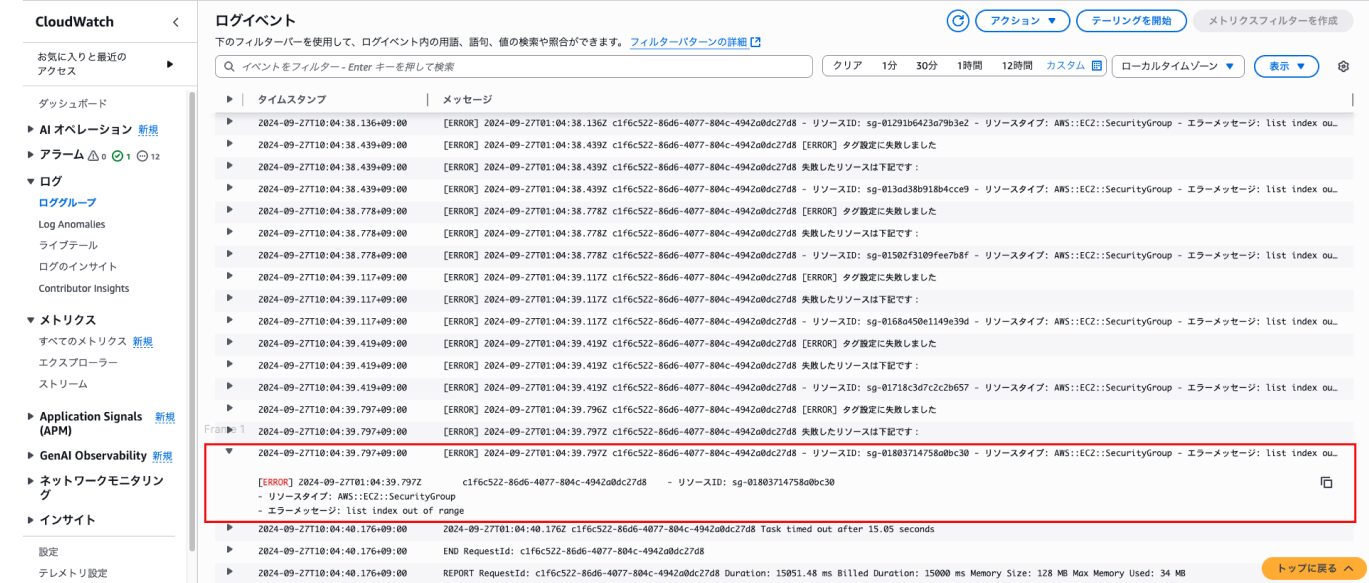The image size is (1369, 583).
Task: Click the search magnifier icon in filter bar
Action: [229, 67]
